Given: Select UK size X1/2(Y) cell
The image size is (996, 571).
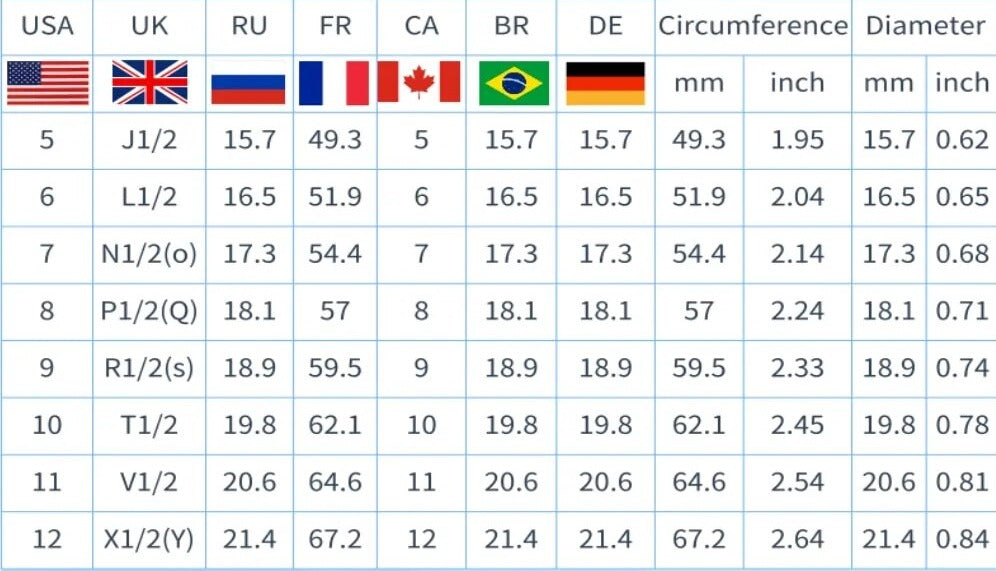Looking at the screenshot, I should pyautogui.click(x=149, y=540).
